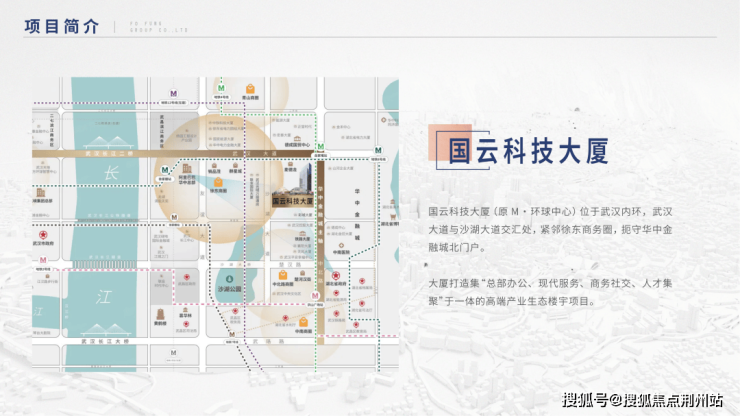Click the purple metro M icon for Line 12

[174, 93]
